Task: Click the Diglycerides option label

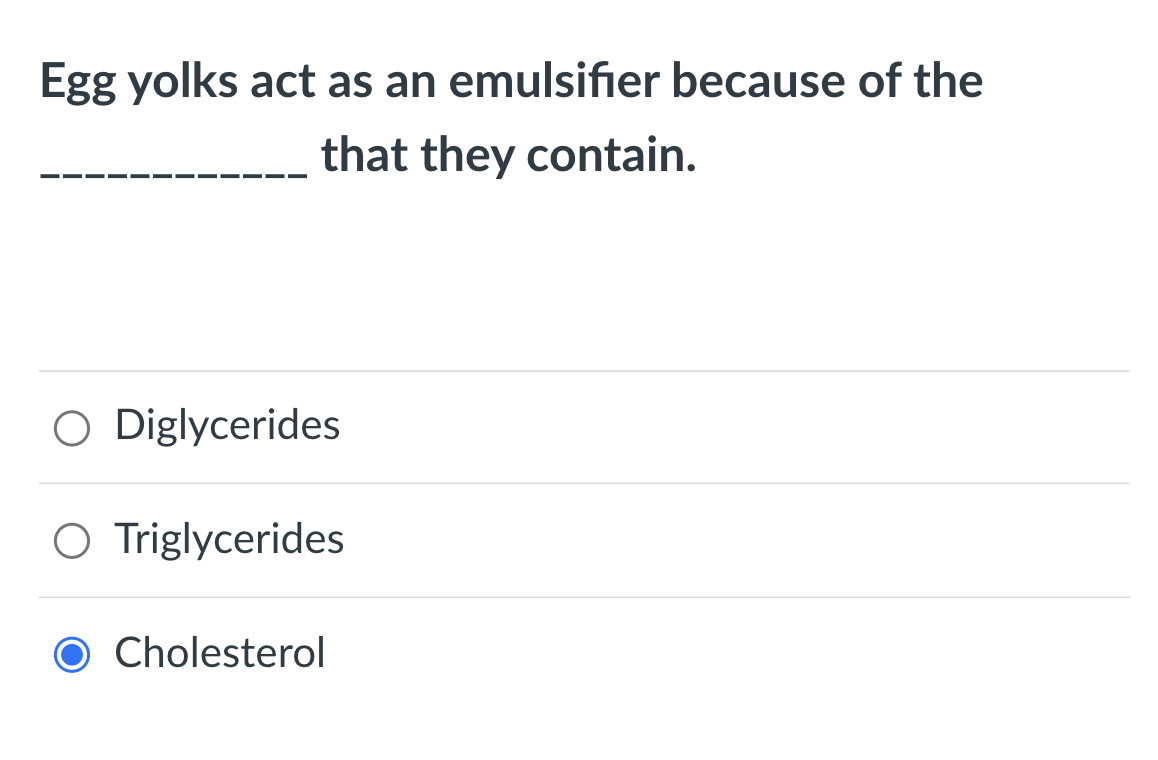Action: (x=227, y=426)
